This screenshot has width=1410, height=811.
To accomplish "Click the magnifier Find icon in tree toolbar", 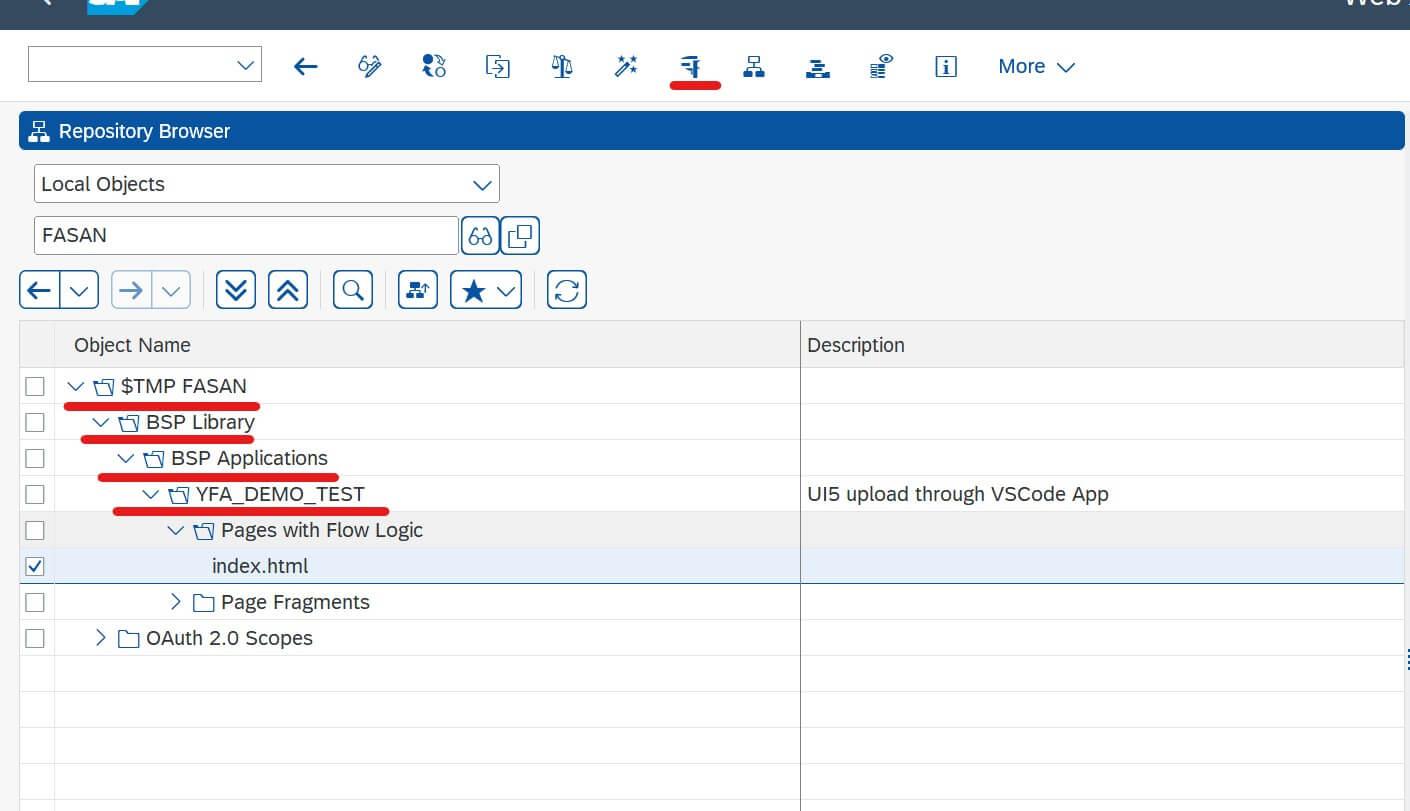I will coord(352,290).
